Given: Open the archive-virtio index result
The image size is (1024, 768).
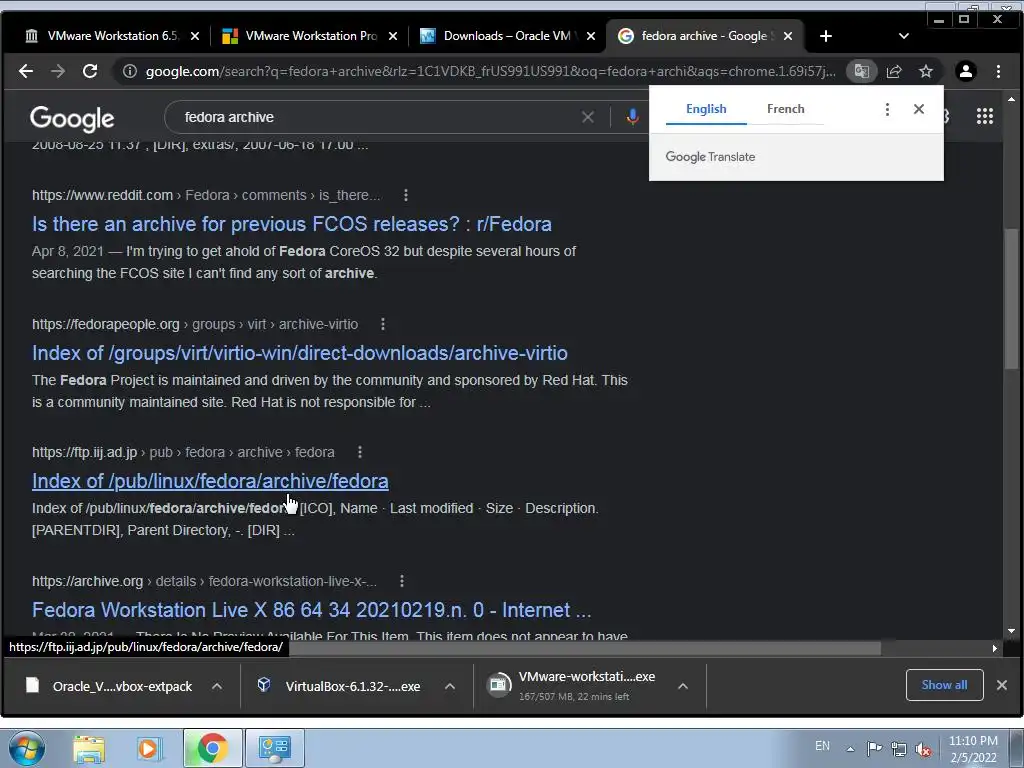Looking at the screenshot, I should click(x=300, y=353).
